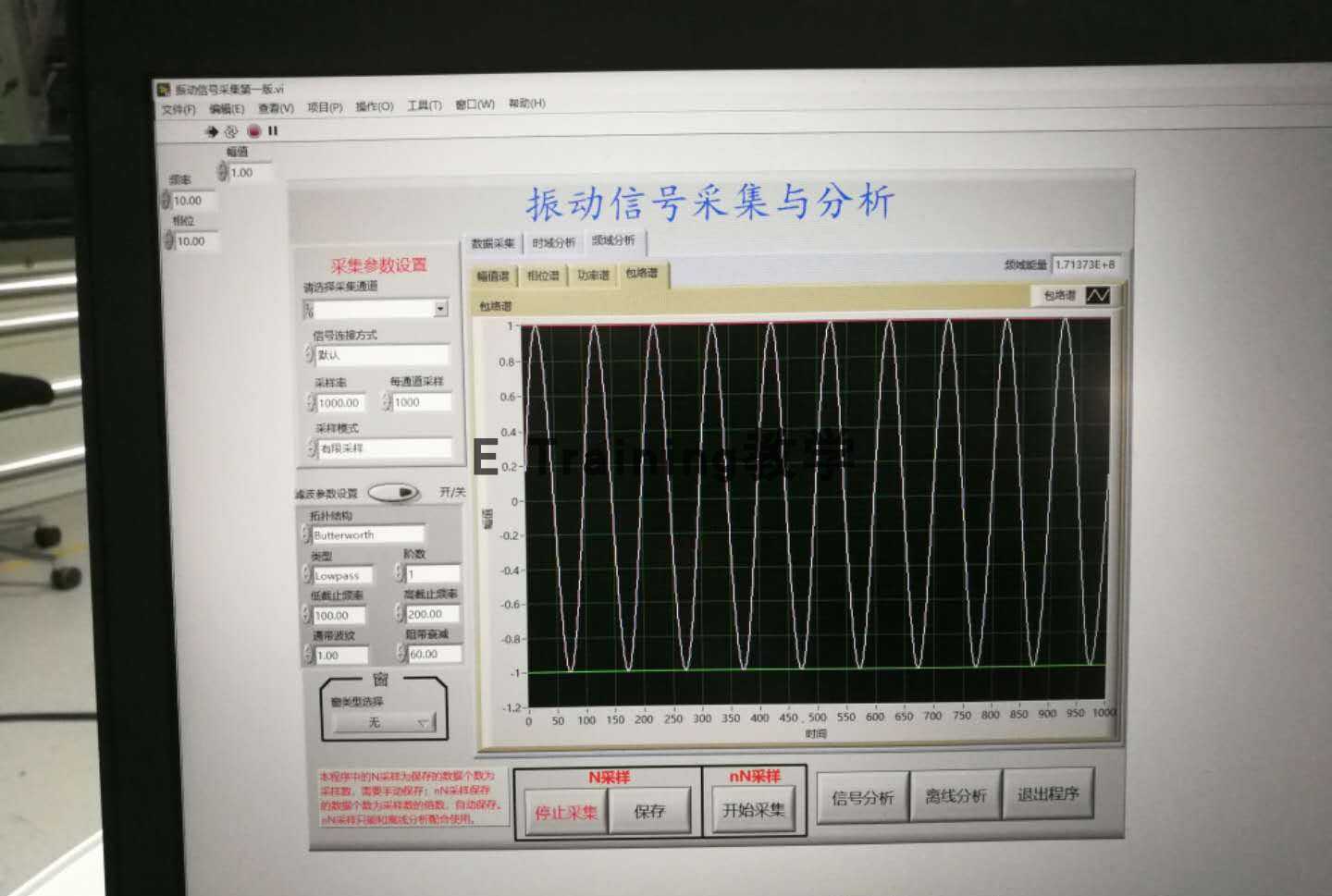Open the 窗口(W) menu
Image resolution: width=1332 pixels, height=896 pixels.
tap(475, 104)
